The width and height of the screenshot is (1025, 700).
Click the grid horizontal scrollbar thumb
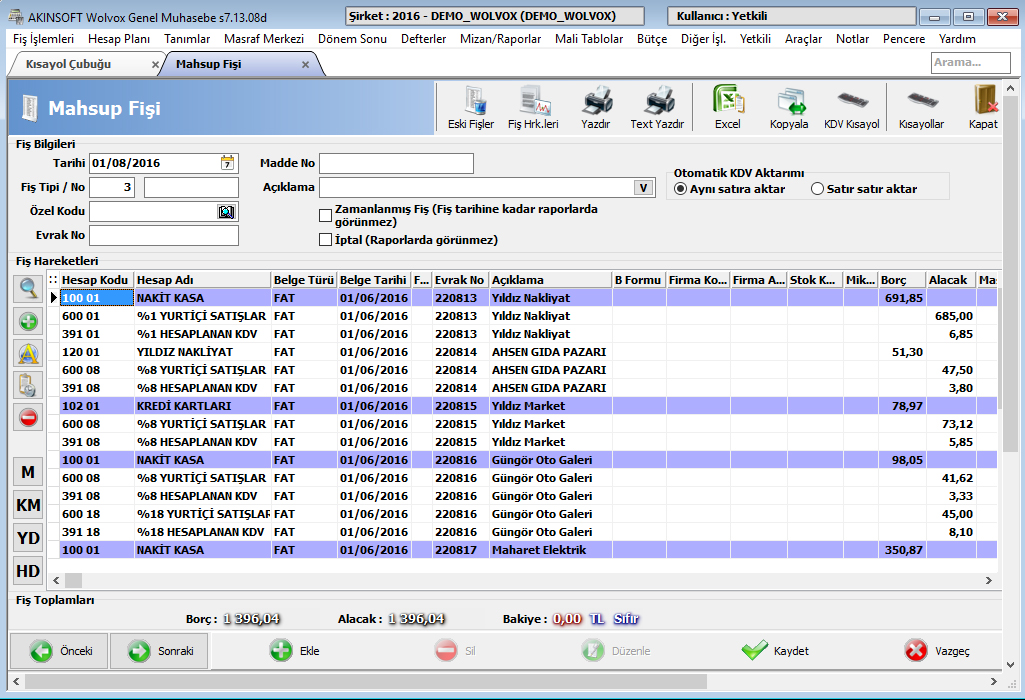tap(73, 580)
